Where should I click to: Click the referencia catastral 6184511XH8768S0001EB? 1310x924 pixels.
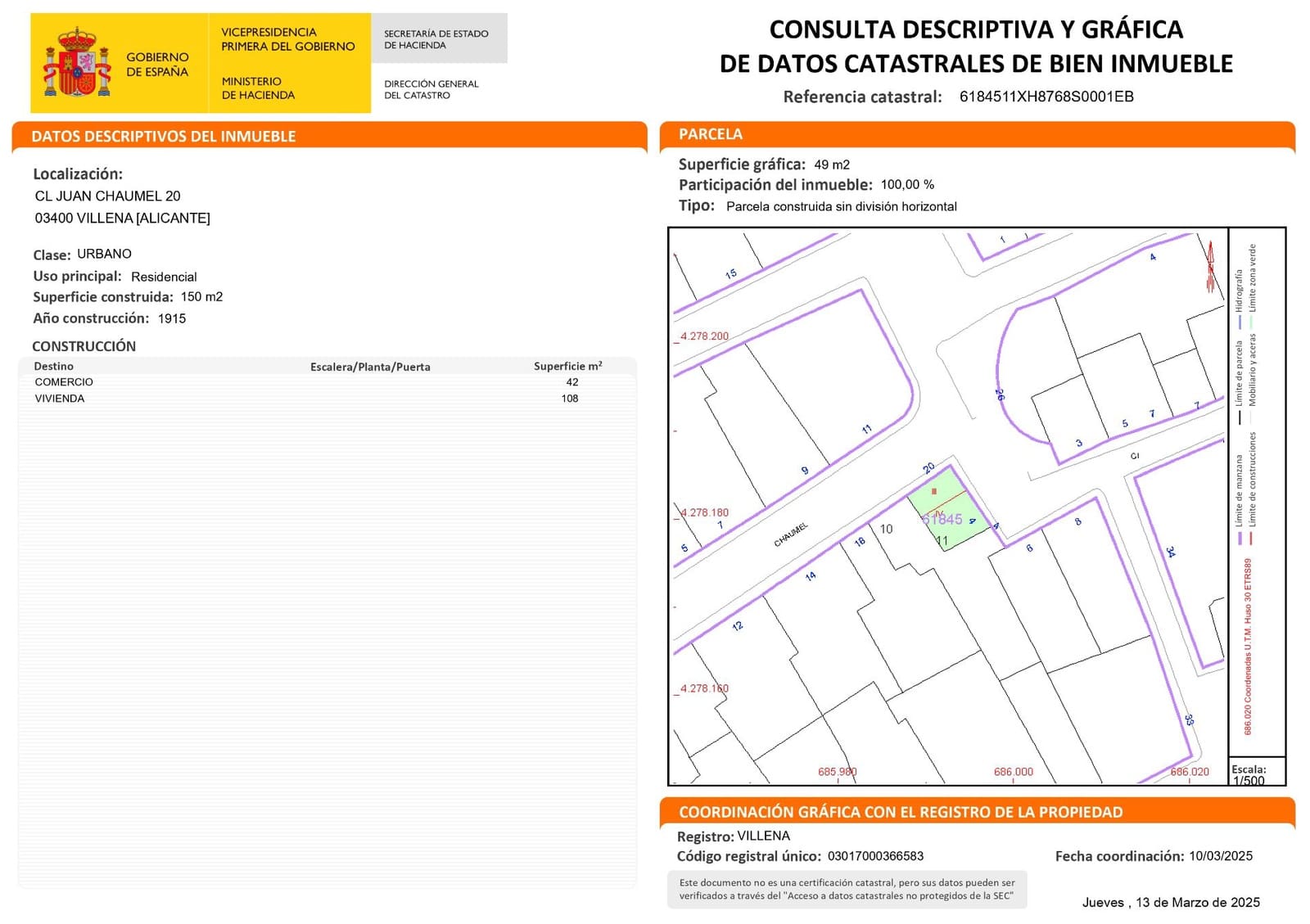coord(1046,97)
